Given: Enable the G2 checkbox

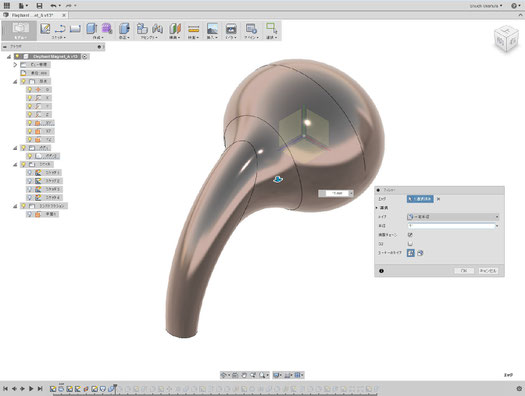Looking at the screenshot, I should point(410,244).
